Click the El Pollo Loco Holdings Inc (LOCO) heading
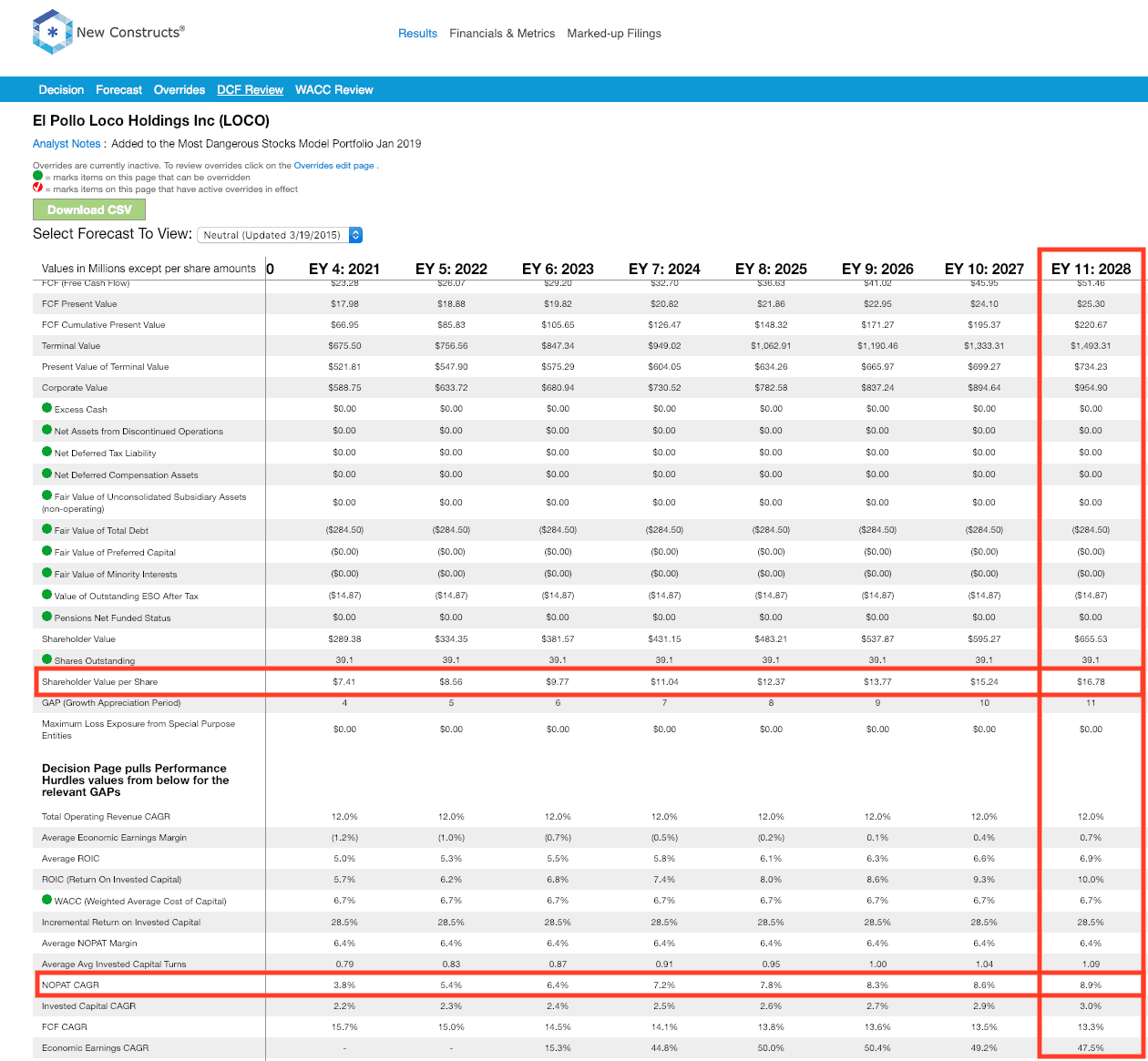Screen dimensions: 1148x1061 click(x=151, y=121)
